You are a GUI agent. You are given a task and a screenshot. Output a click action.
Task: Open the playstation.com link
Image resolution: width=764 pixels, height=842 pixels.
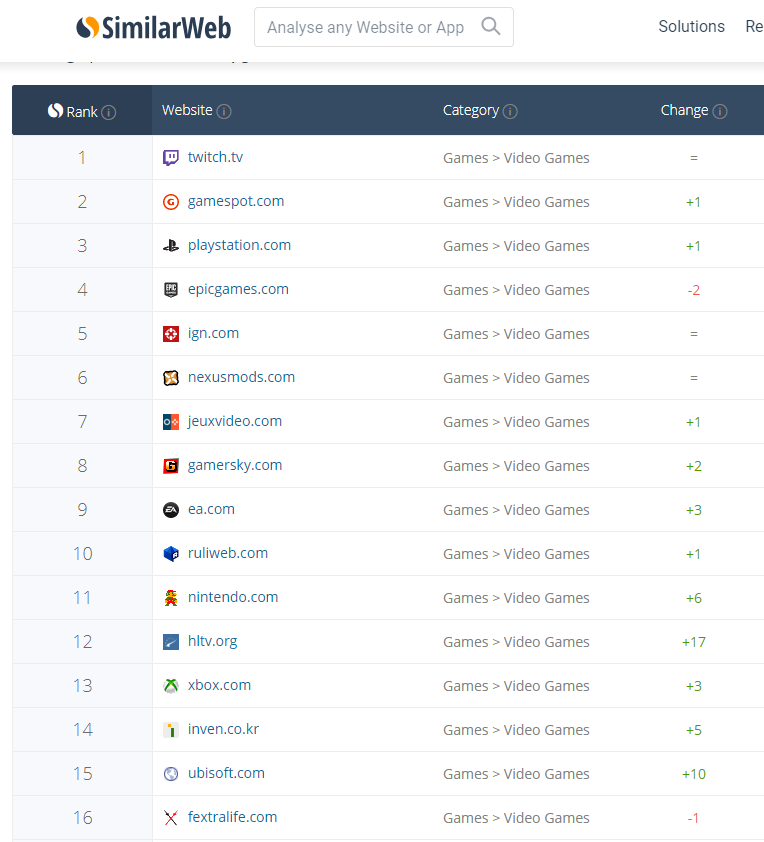(x=239, y=245)
